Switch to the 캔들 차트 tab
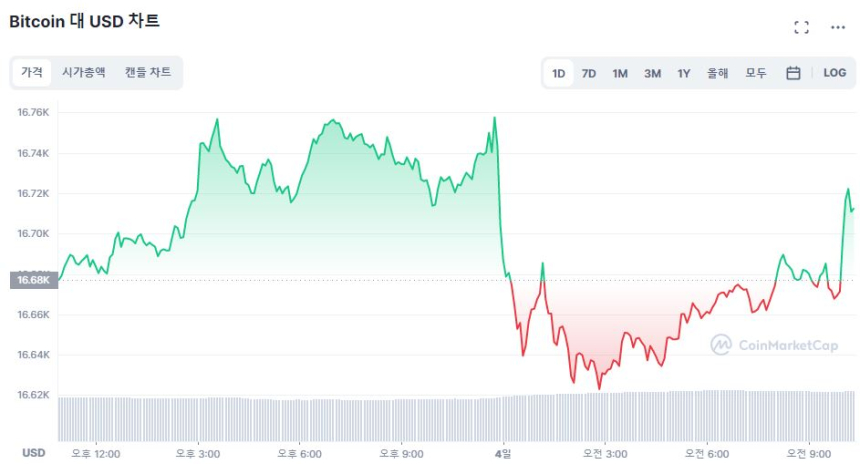The image size is (860, 464). tap(148, 72)
